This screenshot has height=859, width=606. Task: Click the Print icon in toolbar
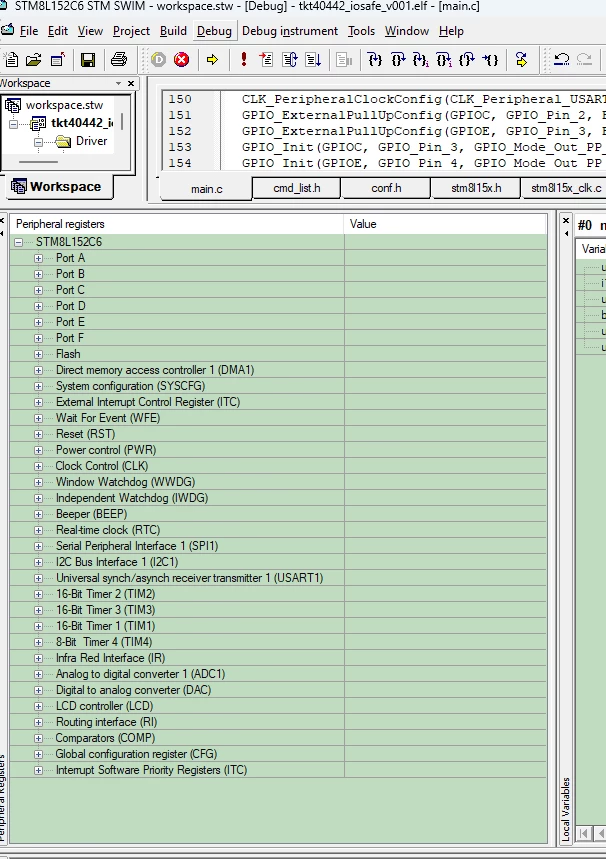(x=119, y=59)
